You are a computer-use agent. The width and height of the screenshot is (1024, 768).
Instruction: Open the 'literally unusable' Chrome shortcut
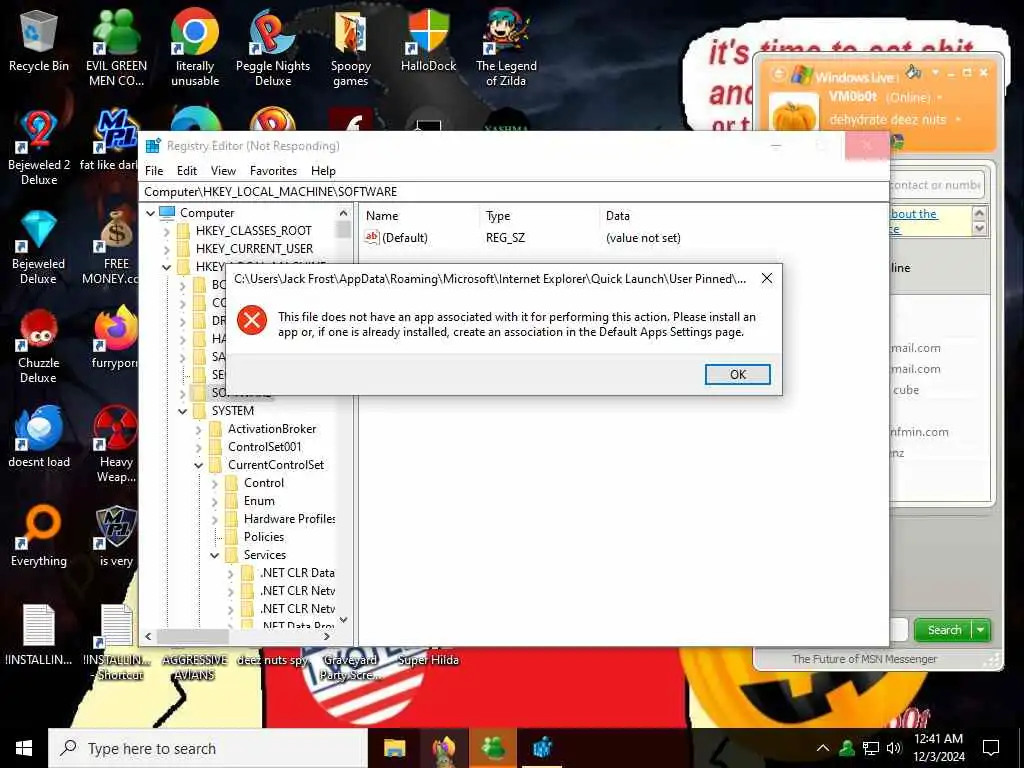(x=195, y=47)
